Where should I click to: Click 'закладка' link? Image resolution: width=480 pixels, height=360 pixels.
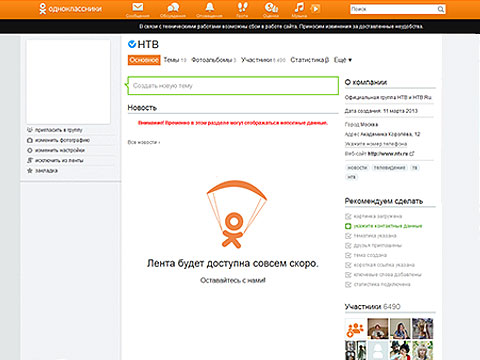pos(46,171)
